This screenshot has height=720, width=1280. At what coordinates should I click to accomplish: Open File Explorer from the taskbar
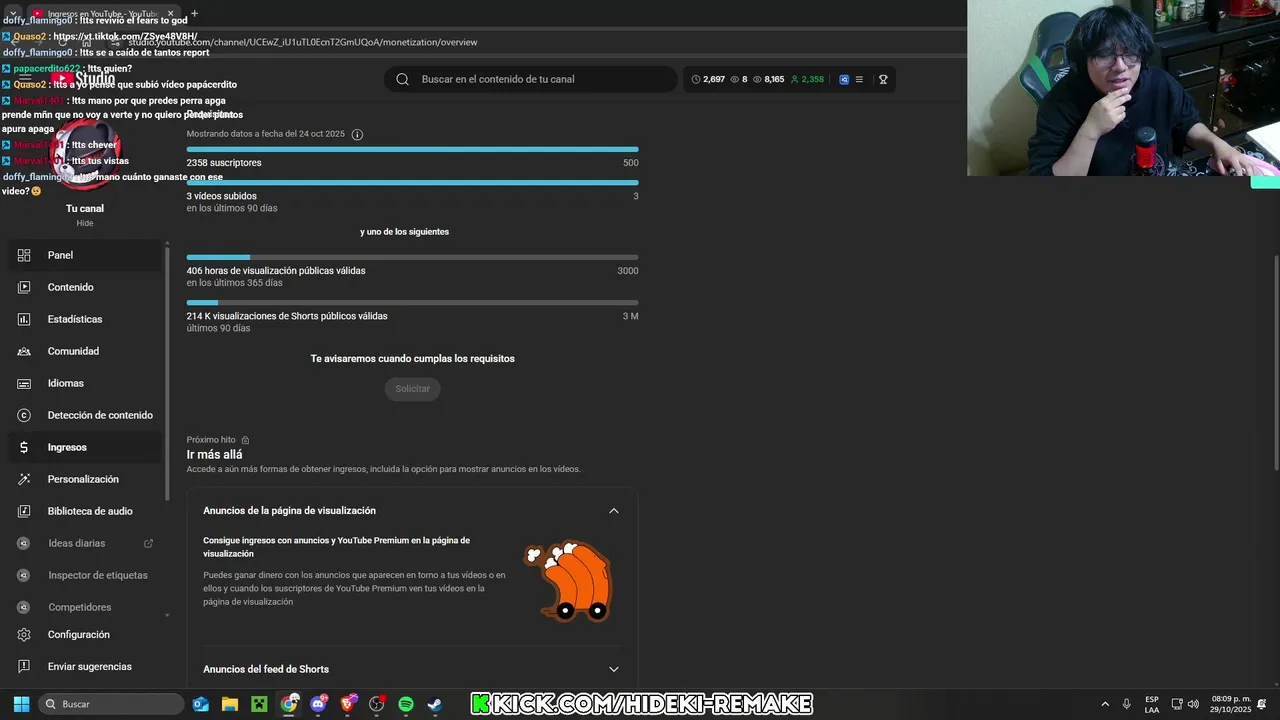(x=230, y=704)
